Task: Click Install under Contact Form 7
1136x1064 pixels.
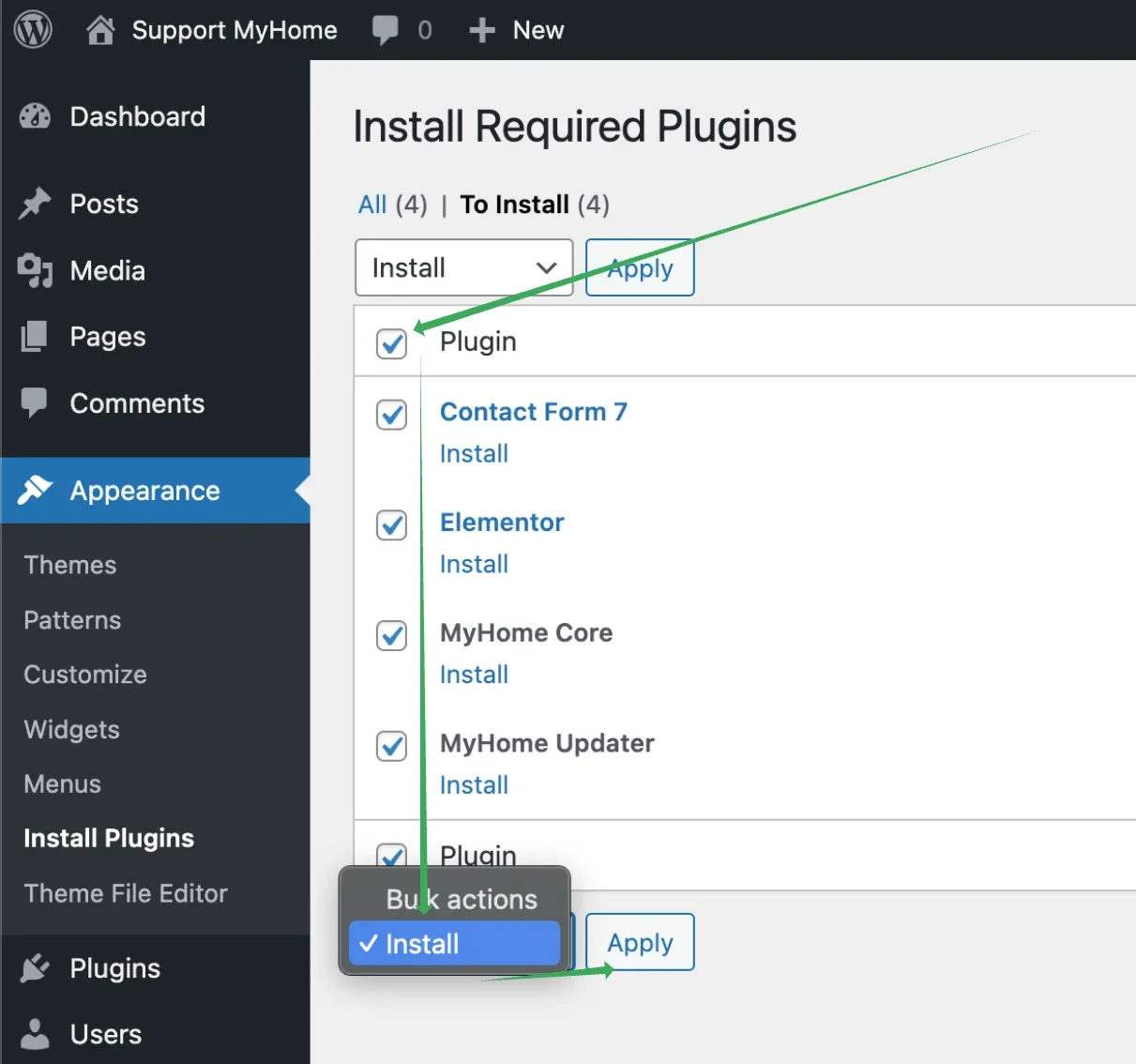Action: pyautogui.click(x=474, y=453)
